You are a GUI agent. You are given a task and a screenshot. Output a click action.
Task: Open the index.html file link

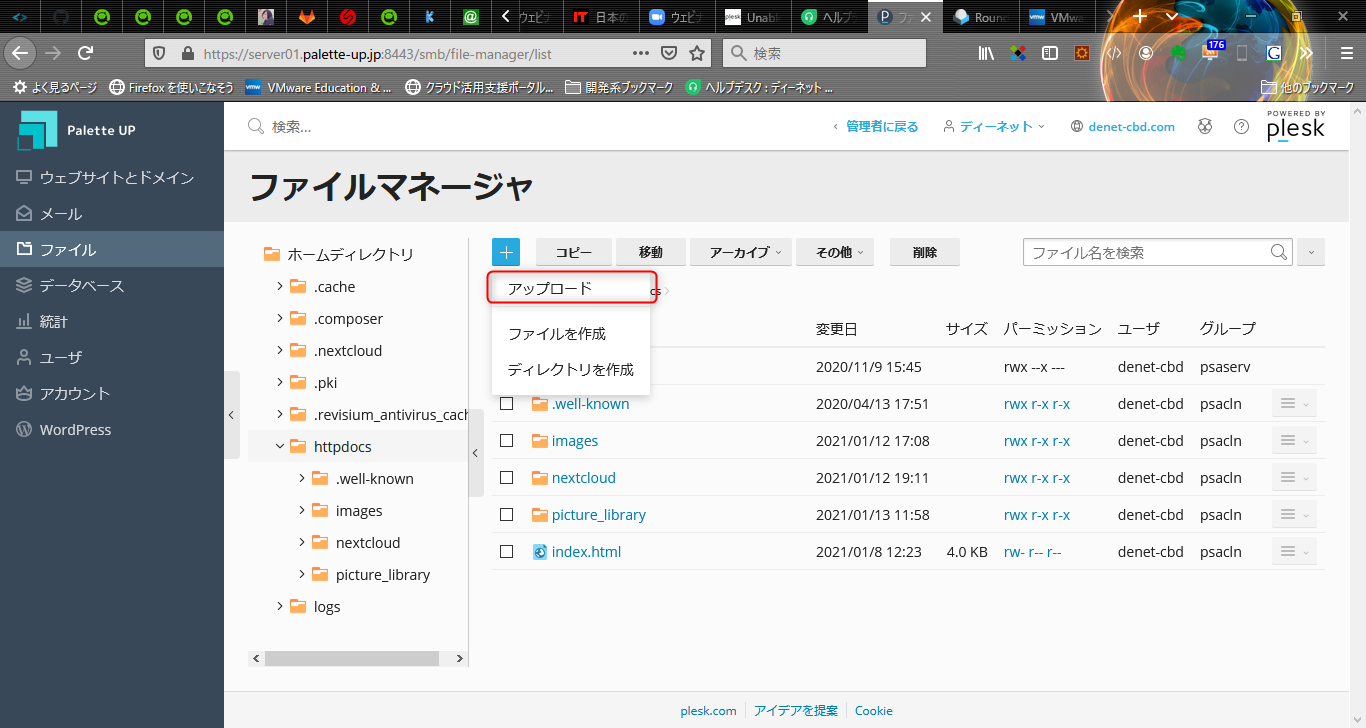coord(586,552)
